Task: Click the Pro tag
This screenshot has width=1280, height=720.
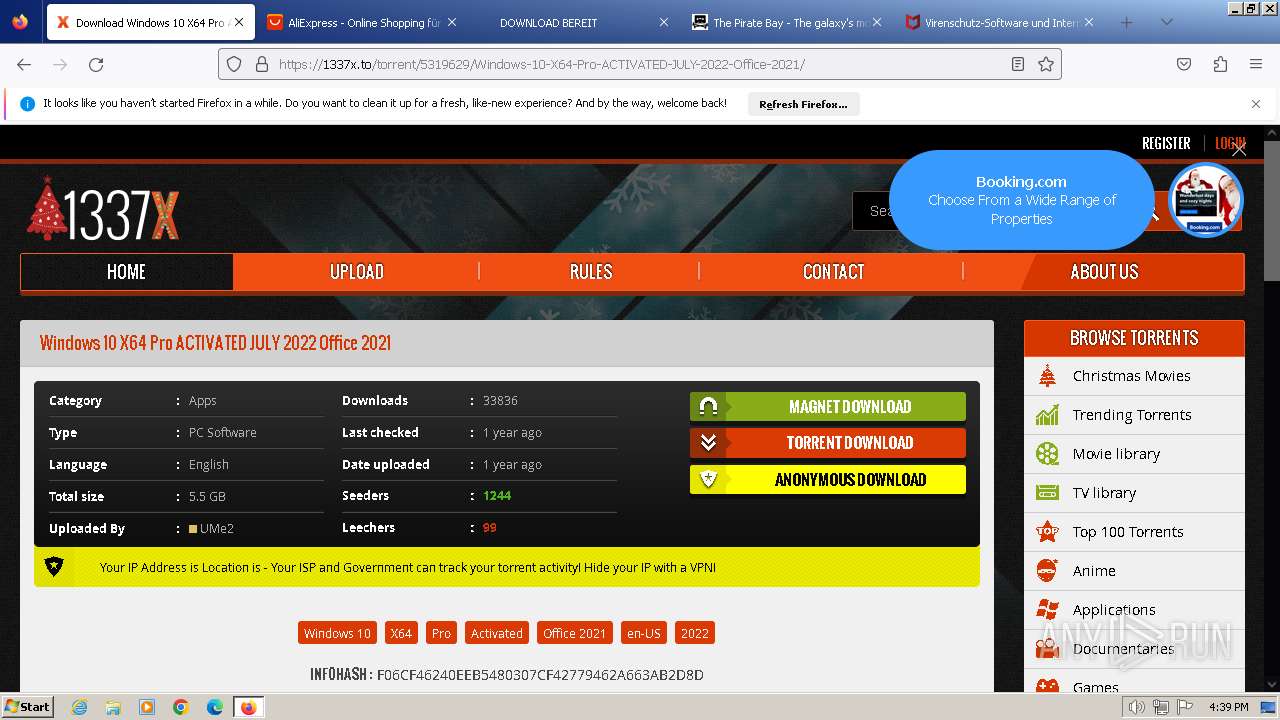Action: [441, 633]
